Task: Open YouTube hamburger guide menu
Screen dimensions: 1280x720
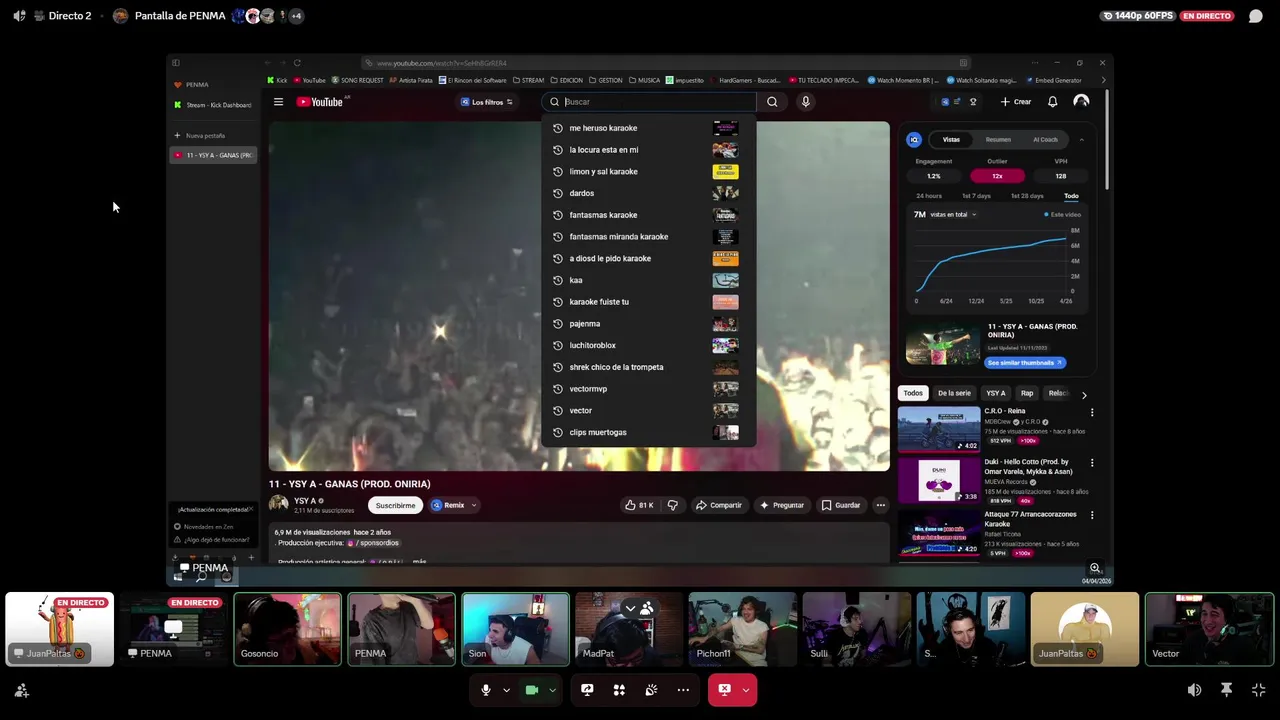Action: (278, 102)
